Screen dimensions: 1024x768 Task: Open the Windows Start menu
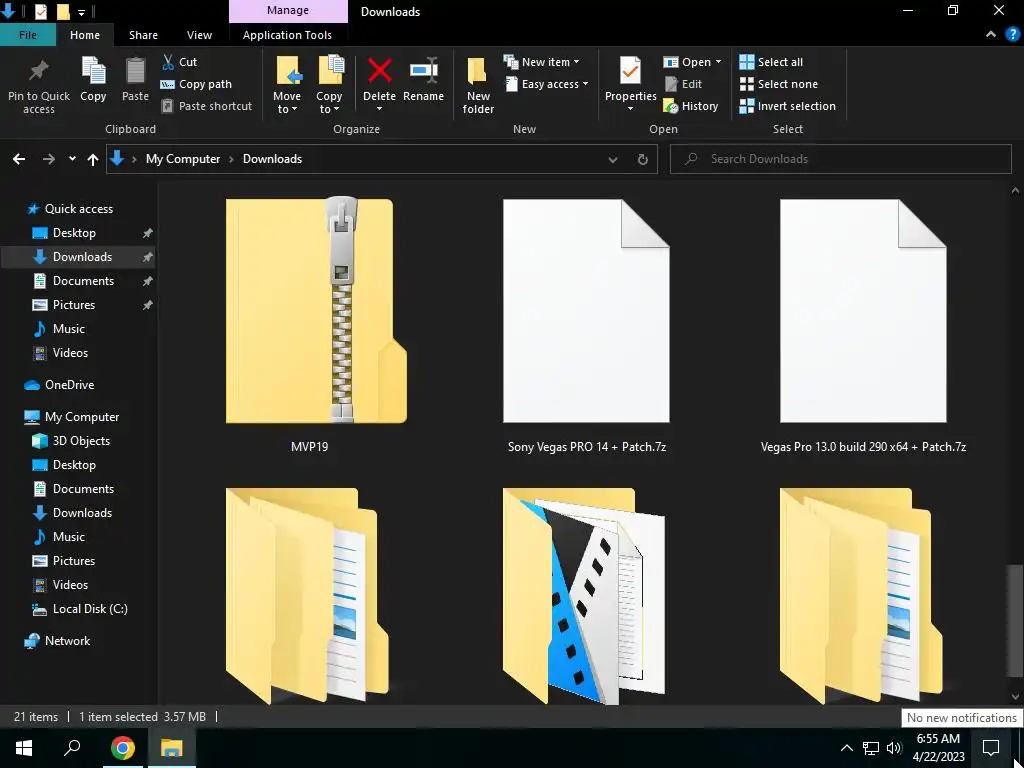[x=24, y=748]
